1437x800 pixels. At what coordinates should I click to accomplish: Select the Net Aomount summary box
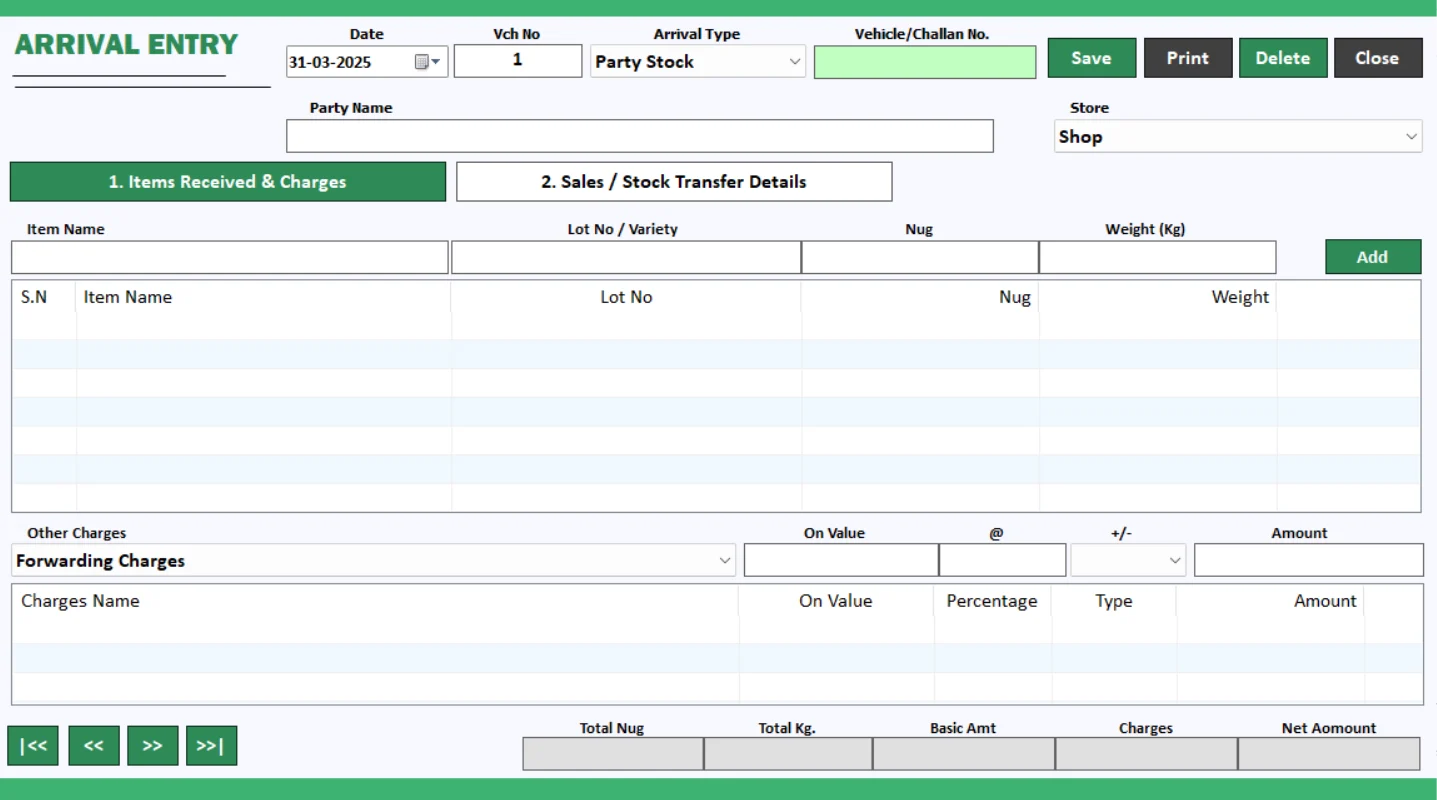tap(1329, 754)
